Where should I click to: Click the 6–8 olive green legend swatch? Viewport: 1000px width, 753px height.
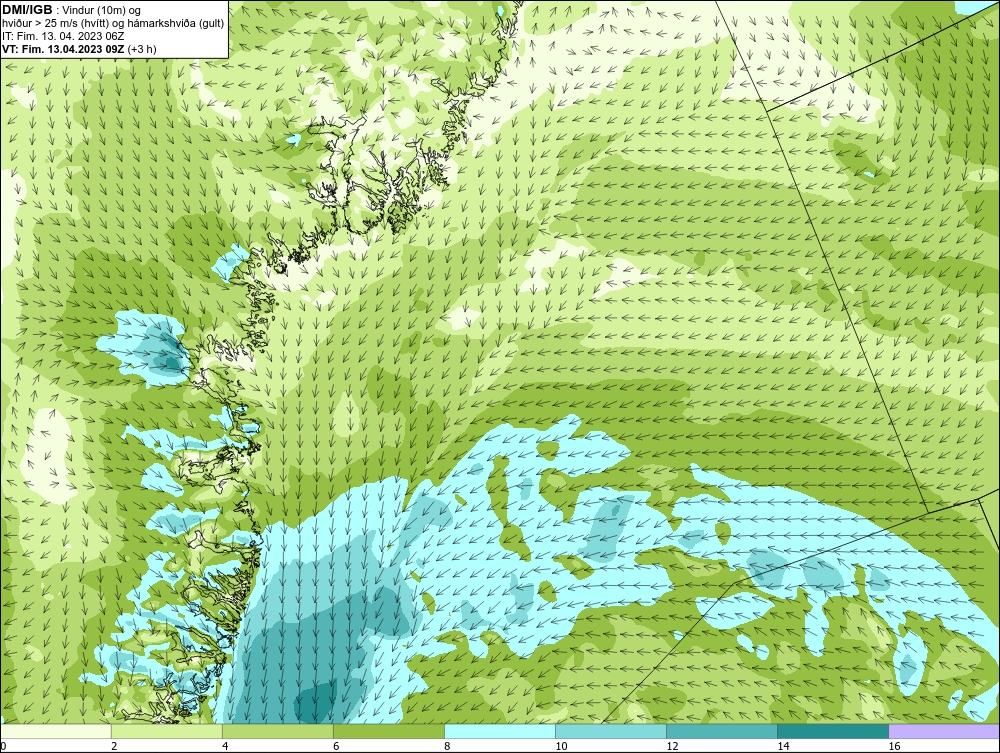click(389, 731)
